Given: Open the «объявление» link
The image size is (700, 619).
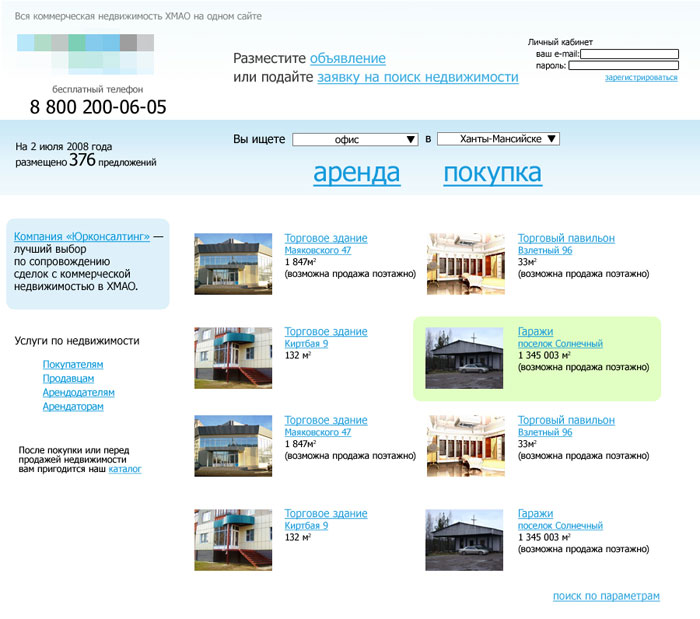Looking at the screenshot, I should (347, 59).
